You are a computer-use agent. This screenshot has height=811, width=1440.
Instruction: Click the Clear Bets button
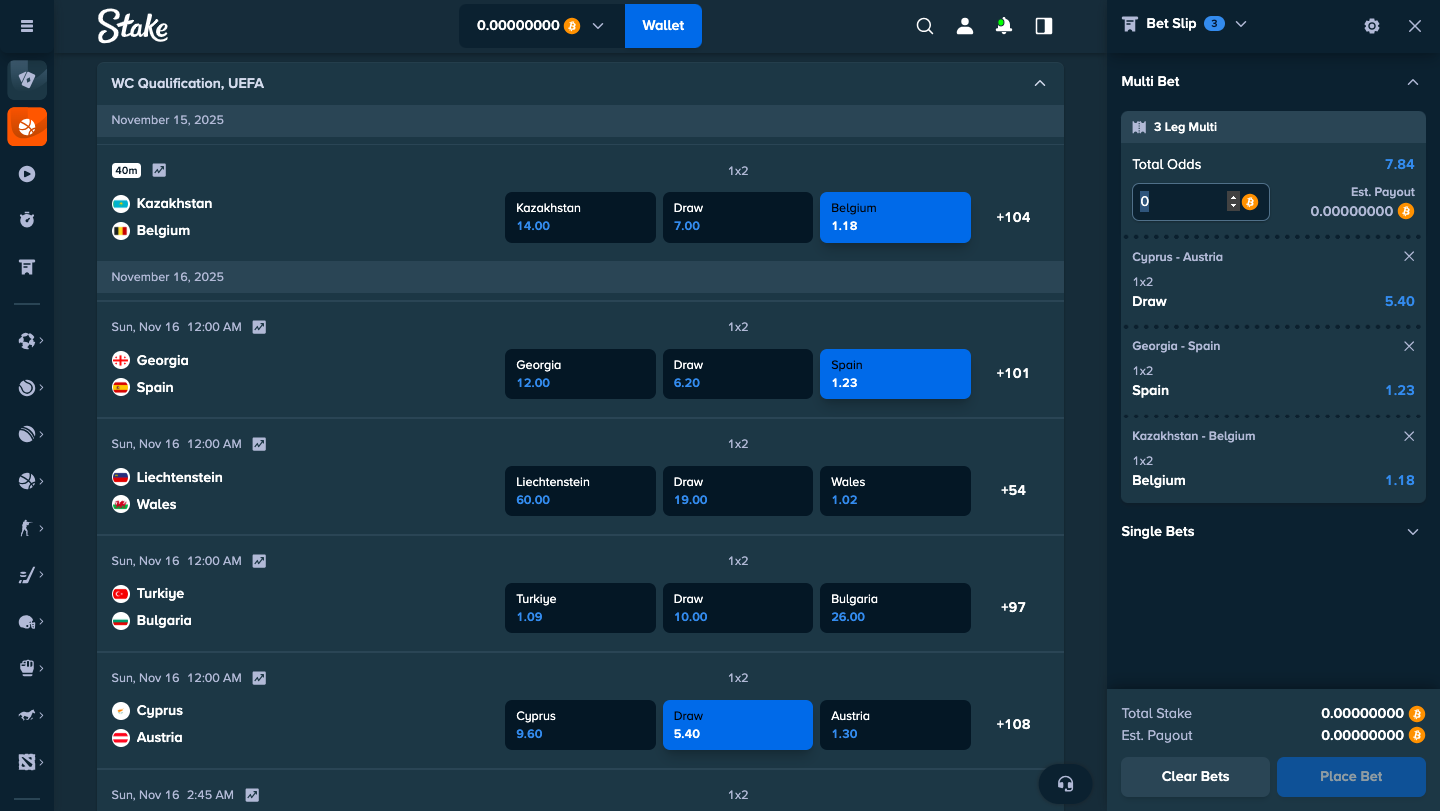(x=1195, y=776)
